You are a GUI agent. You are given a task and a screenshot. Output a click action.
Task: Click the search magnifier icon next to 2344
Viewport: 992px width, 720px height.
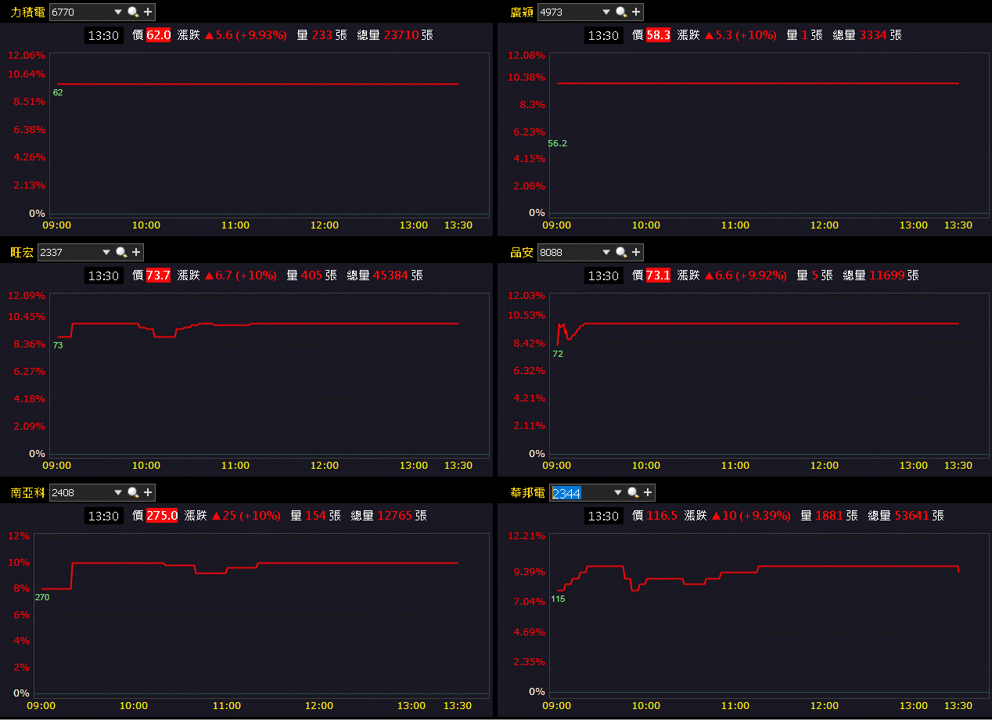point(633,493)
